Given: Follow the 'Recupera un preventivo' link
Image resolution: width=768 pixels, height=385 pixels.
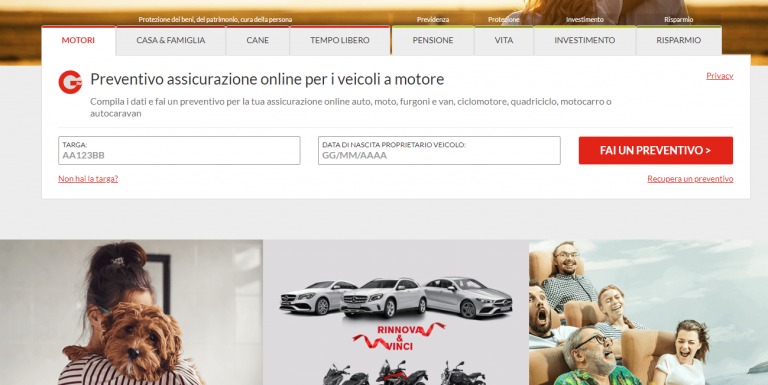Looking at the screenshot, I should (x=690, y=179).
